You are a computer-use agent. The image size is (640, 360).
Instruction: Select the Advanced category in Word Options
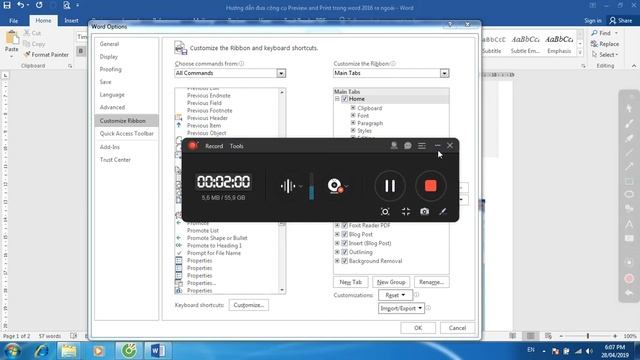click(x=112, y=107)
